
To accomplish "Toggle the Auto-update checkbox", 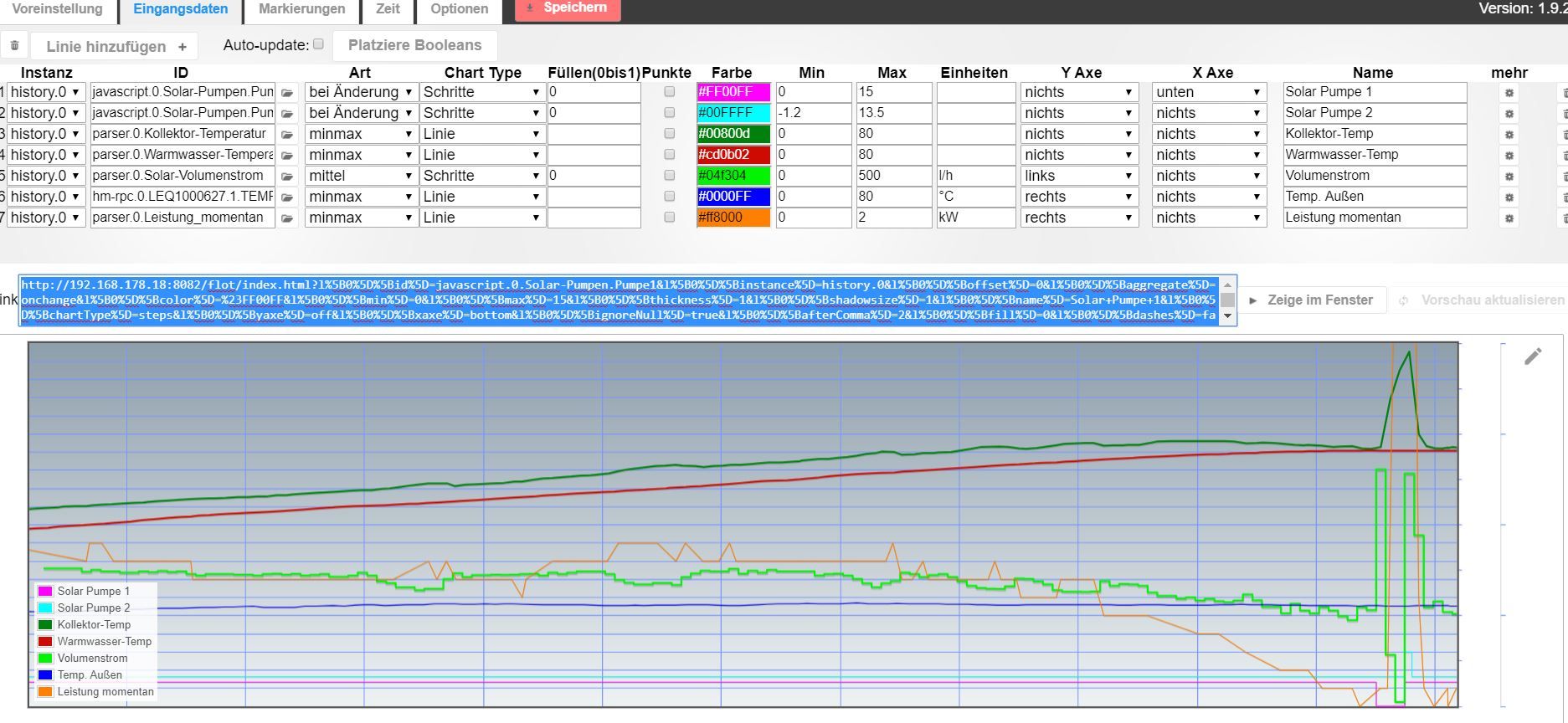I will [318, 44].
